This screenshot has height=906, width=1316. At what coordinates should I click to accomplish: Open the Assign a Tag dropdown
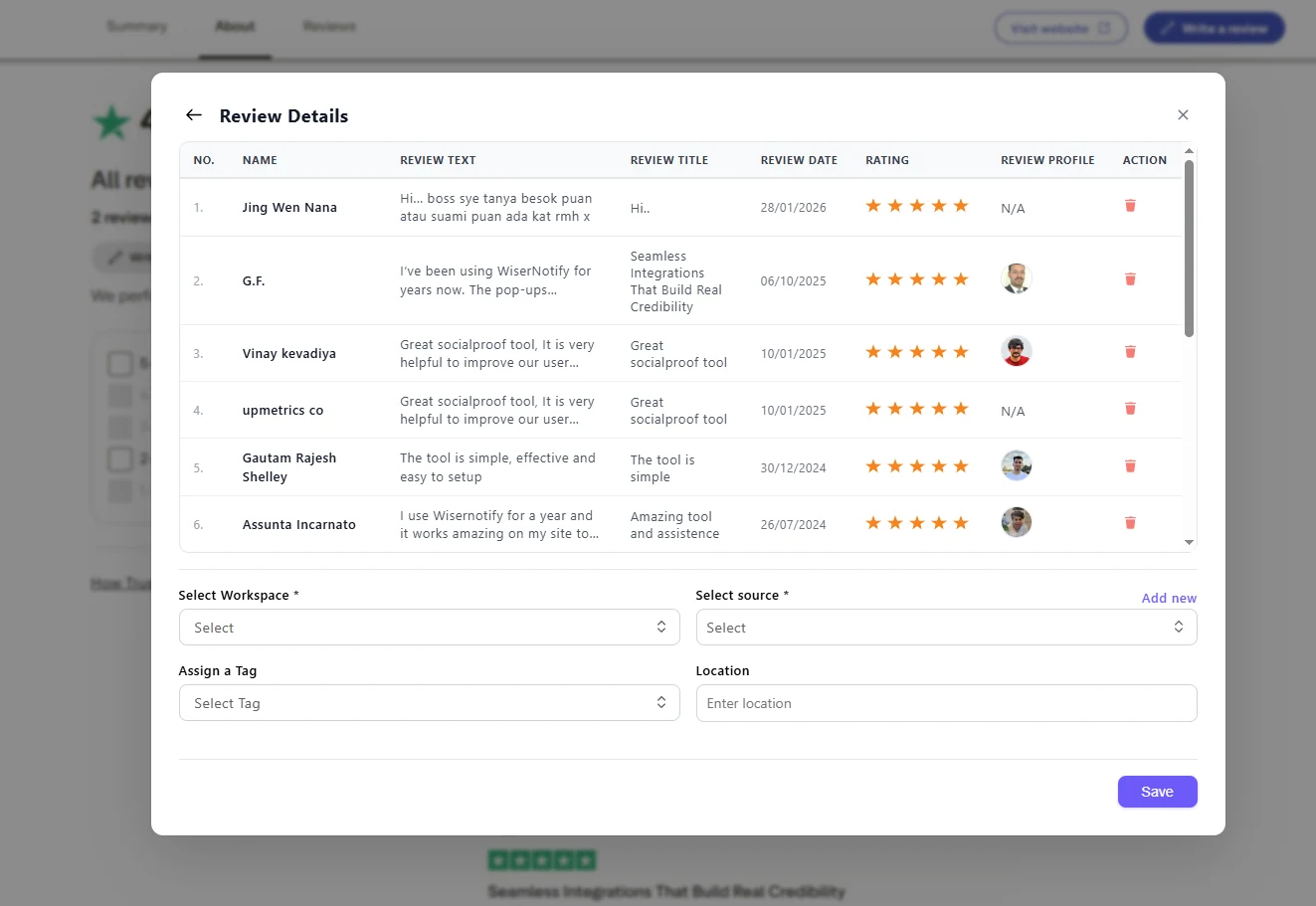tap(429, 703)
